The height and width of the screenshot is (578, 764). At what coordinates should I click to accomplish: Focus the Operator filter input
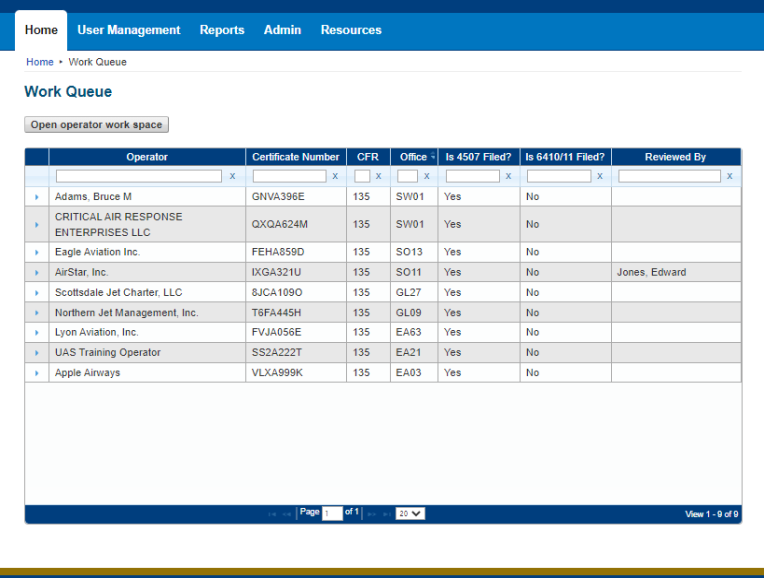coord(139,176)
